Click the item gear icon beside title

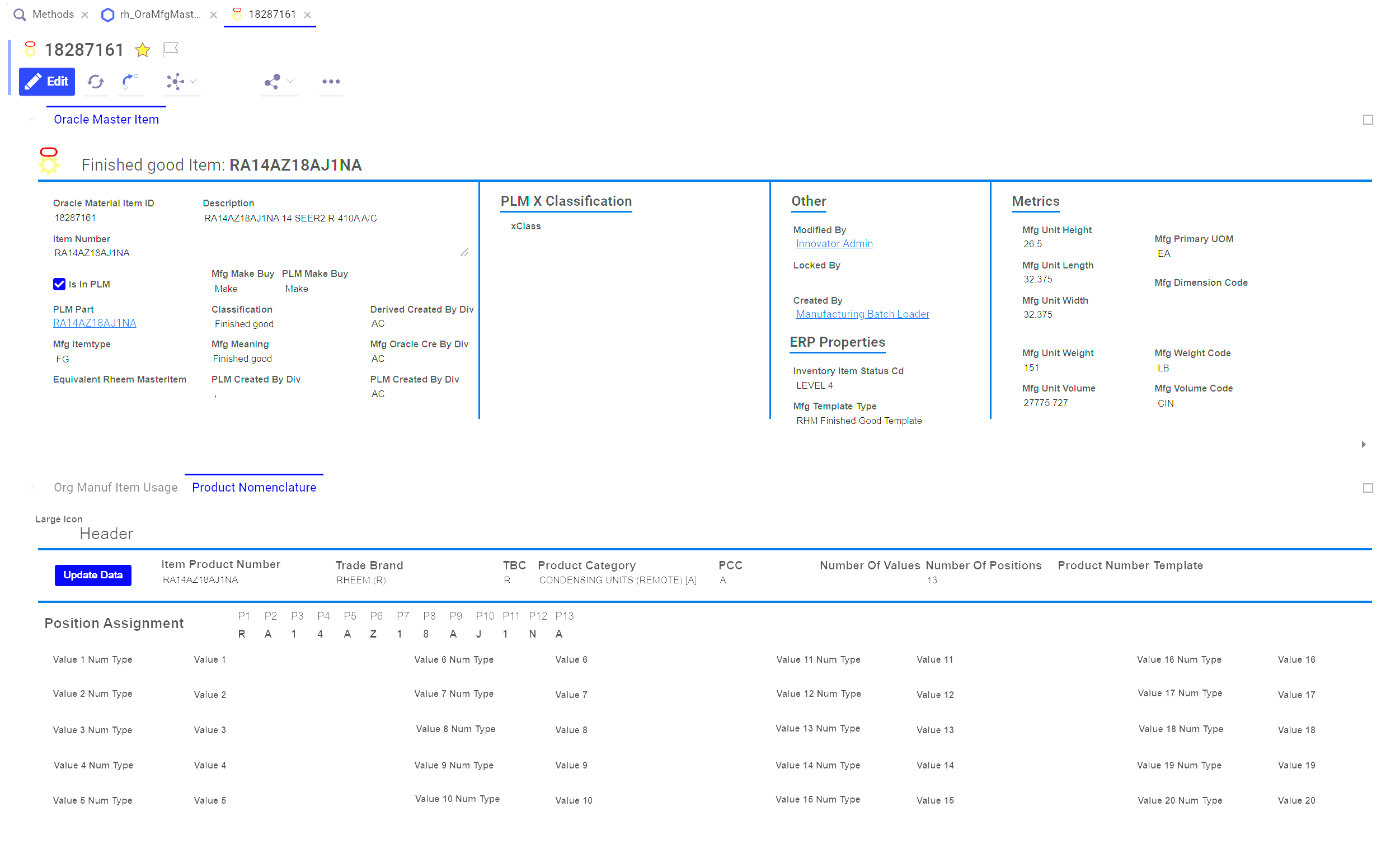30,49
